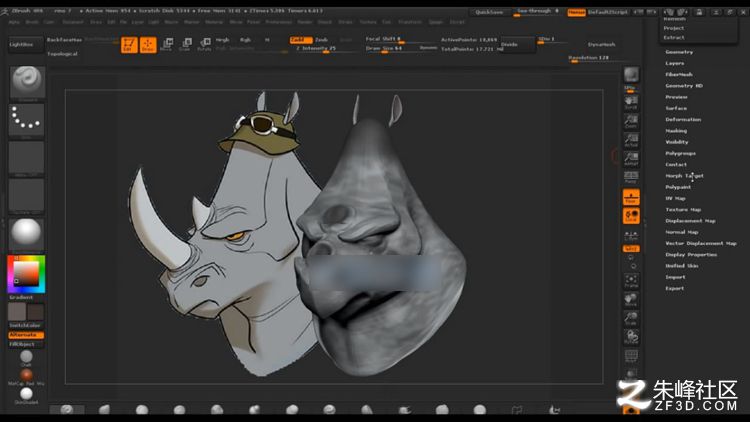Expand the Polypaint subpalette
Screen dimensions: 750x422
678,187
